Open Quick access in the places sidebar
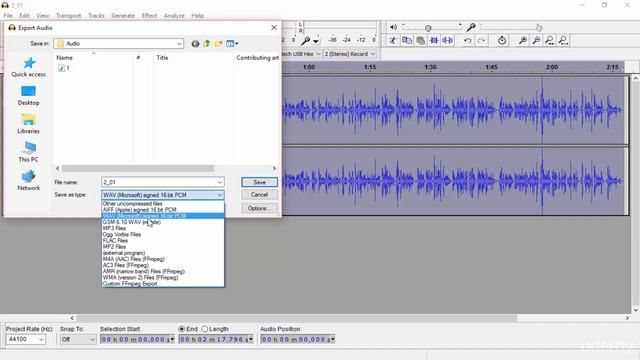 29,67
